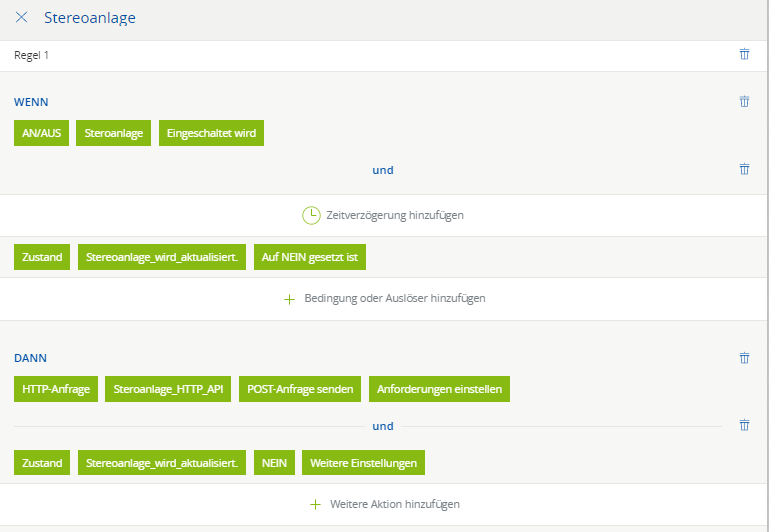Change the 'Eingeschaltet wird' condition
This screenshot has width=769, height=532.
pyautogui.click(x=211, y=134)
